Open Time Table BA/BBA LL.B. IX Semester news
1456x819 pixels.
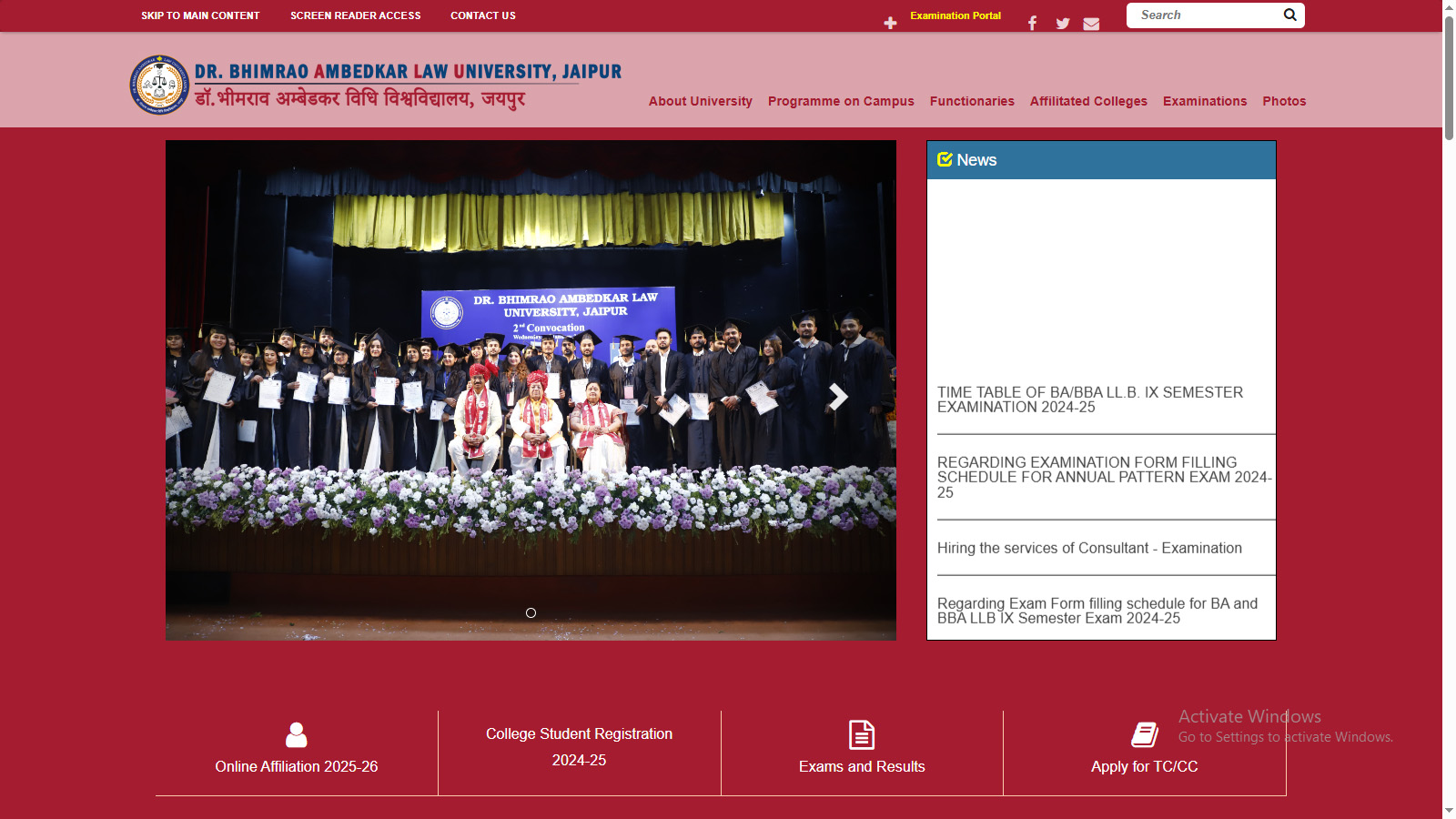pos(1090,399)
